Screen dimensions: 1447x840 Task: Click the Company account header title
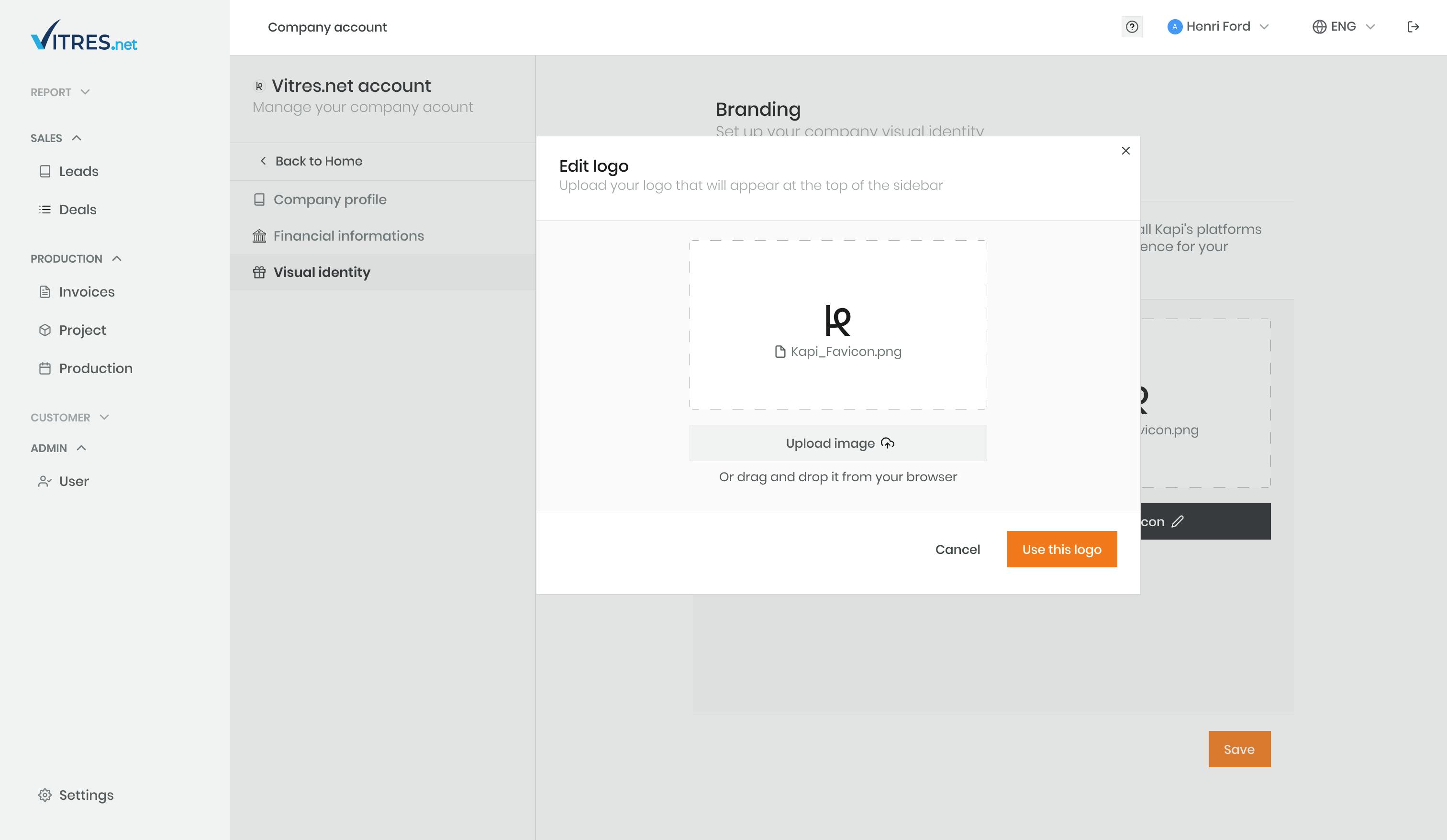pyautogui.click(x=327, y=27)
